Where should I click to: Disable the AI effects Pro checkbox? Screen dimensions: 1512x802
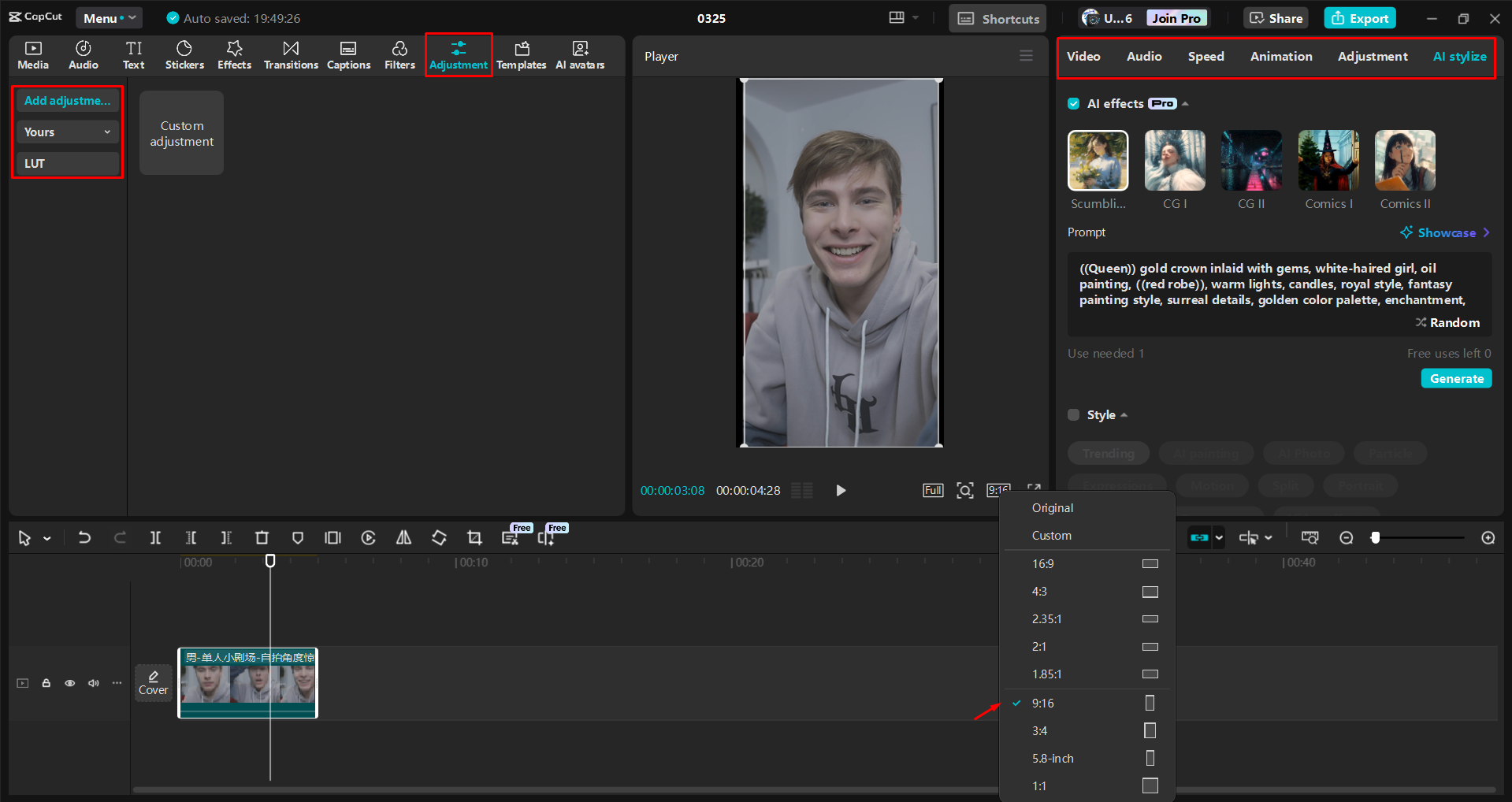coord(1074,103)
